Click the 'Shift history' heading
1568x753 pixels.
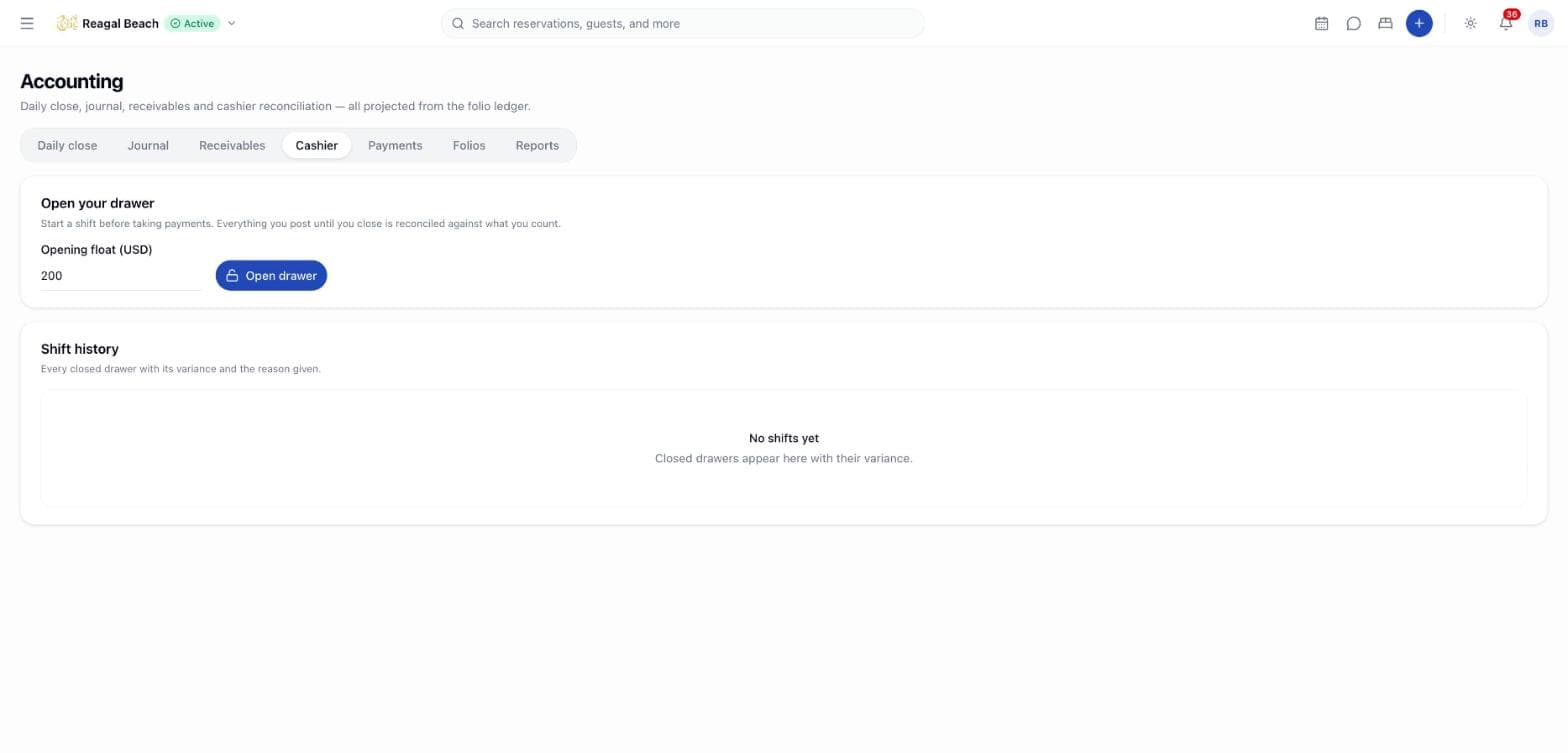click(80, 349)
